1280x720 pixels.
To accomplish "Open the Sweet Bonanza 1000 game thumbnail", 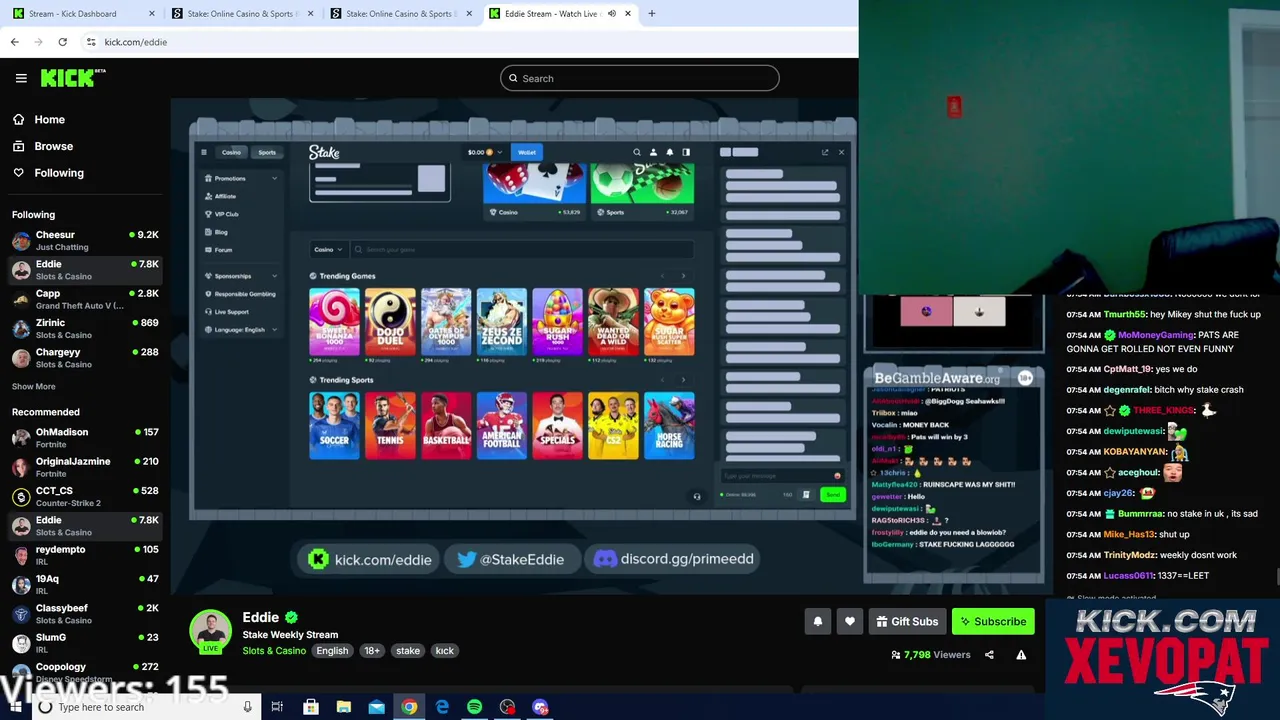I will 334,321.
